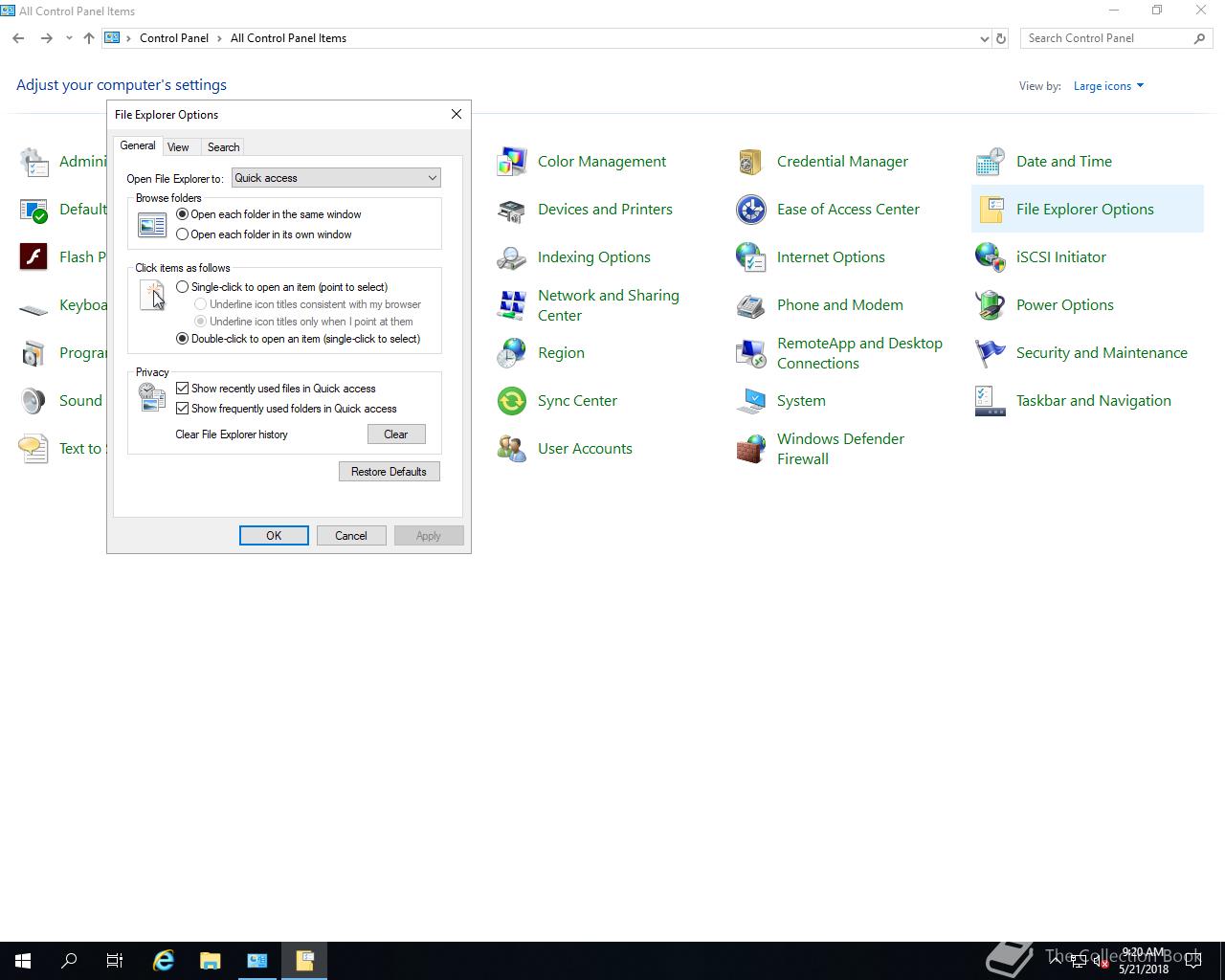Open the File Explorer Options icon
1225x980 pixels.
[x=991, y=210]
